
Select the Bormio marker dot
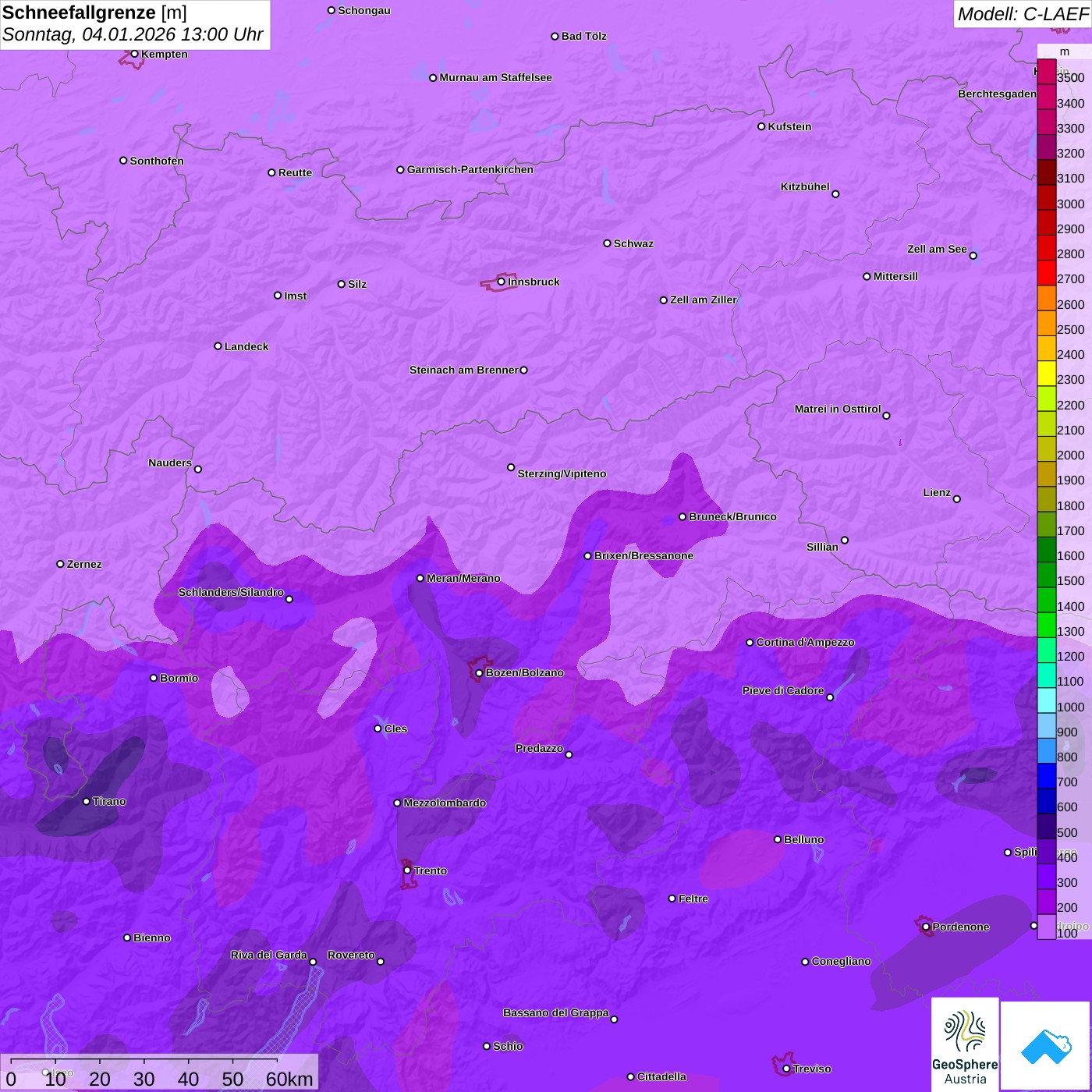[x=154, y=678]
